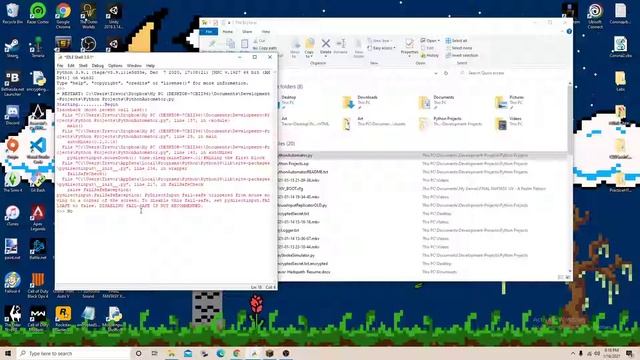This screenshot has width=640, height=360.
Task: Click History in Explorer ribbon
Action: [429, 55]
